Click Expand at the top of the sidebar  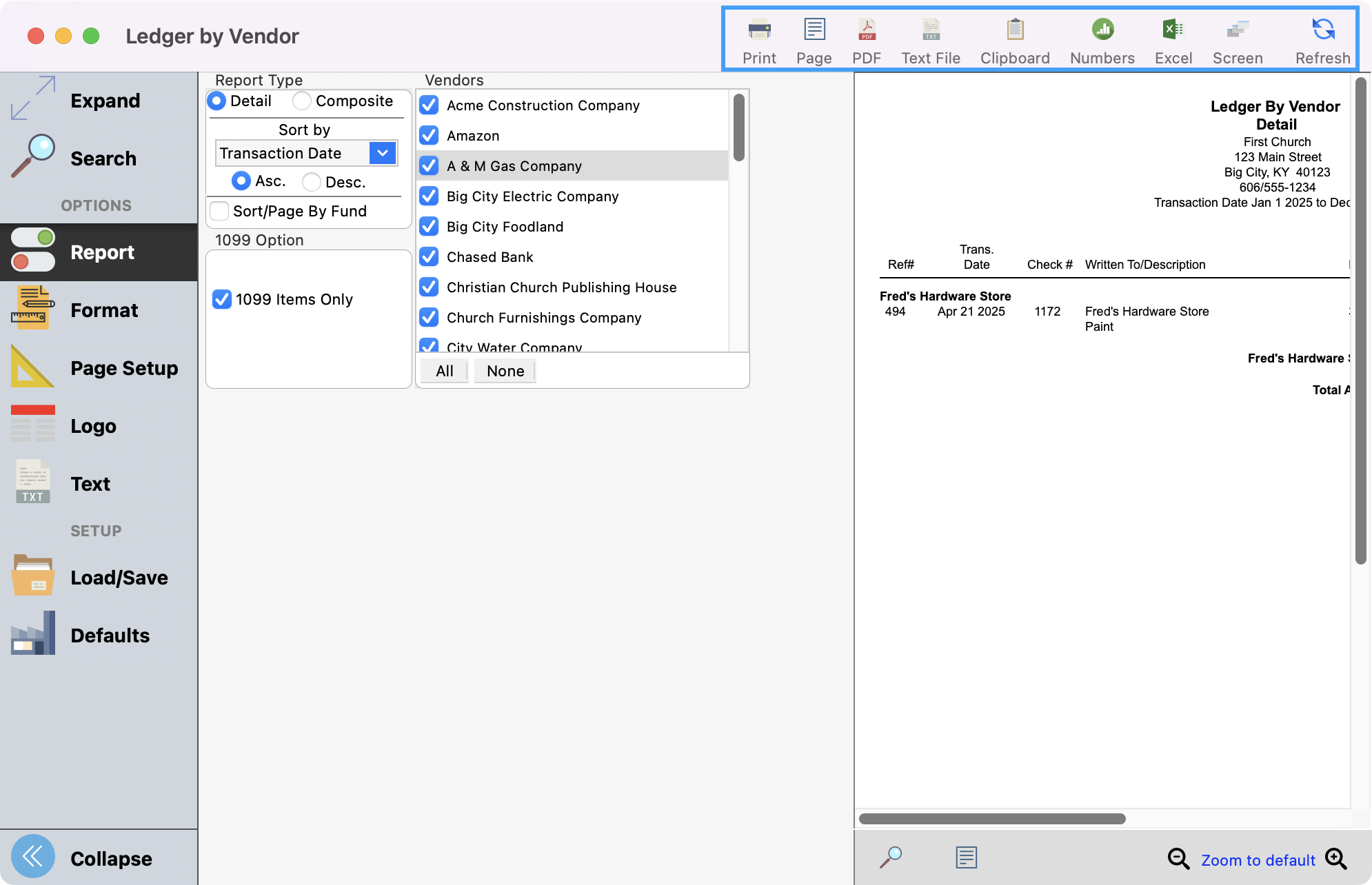104,100
